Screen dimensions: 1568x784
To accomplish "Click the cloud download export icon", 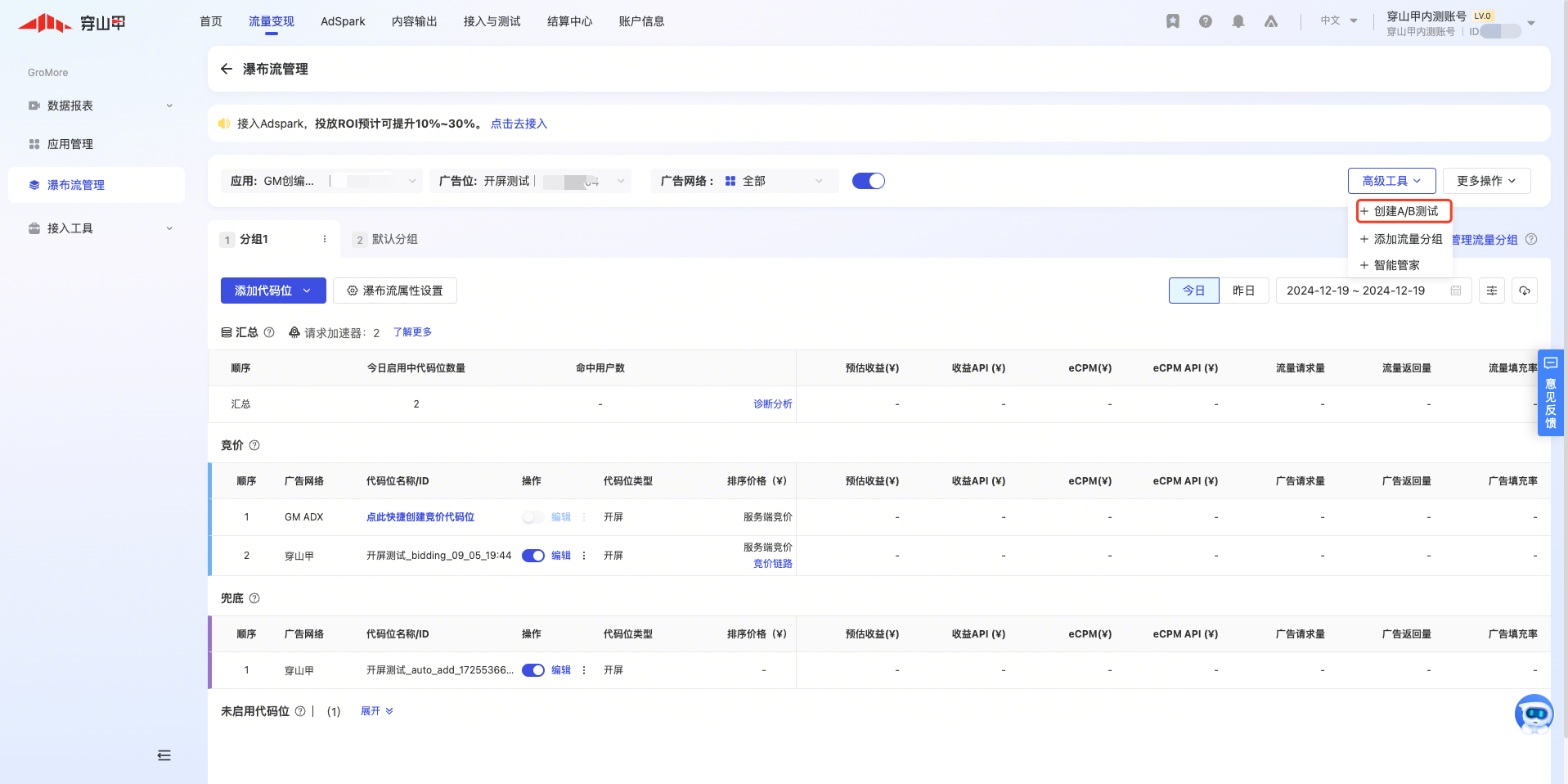I will coord(1524,291).
